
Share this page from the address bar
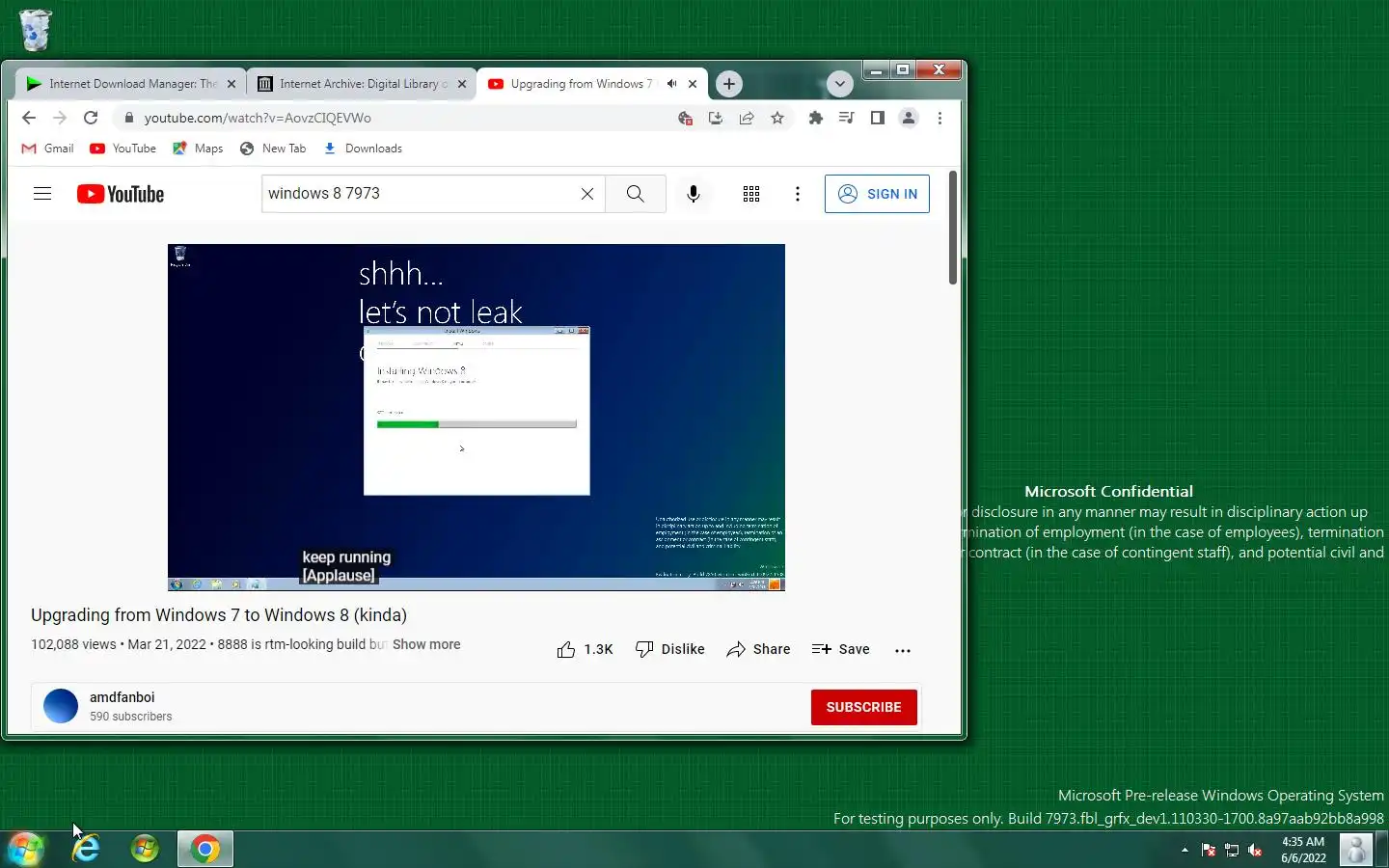tap(747, 118)
